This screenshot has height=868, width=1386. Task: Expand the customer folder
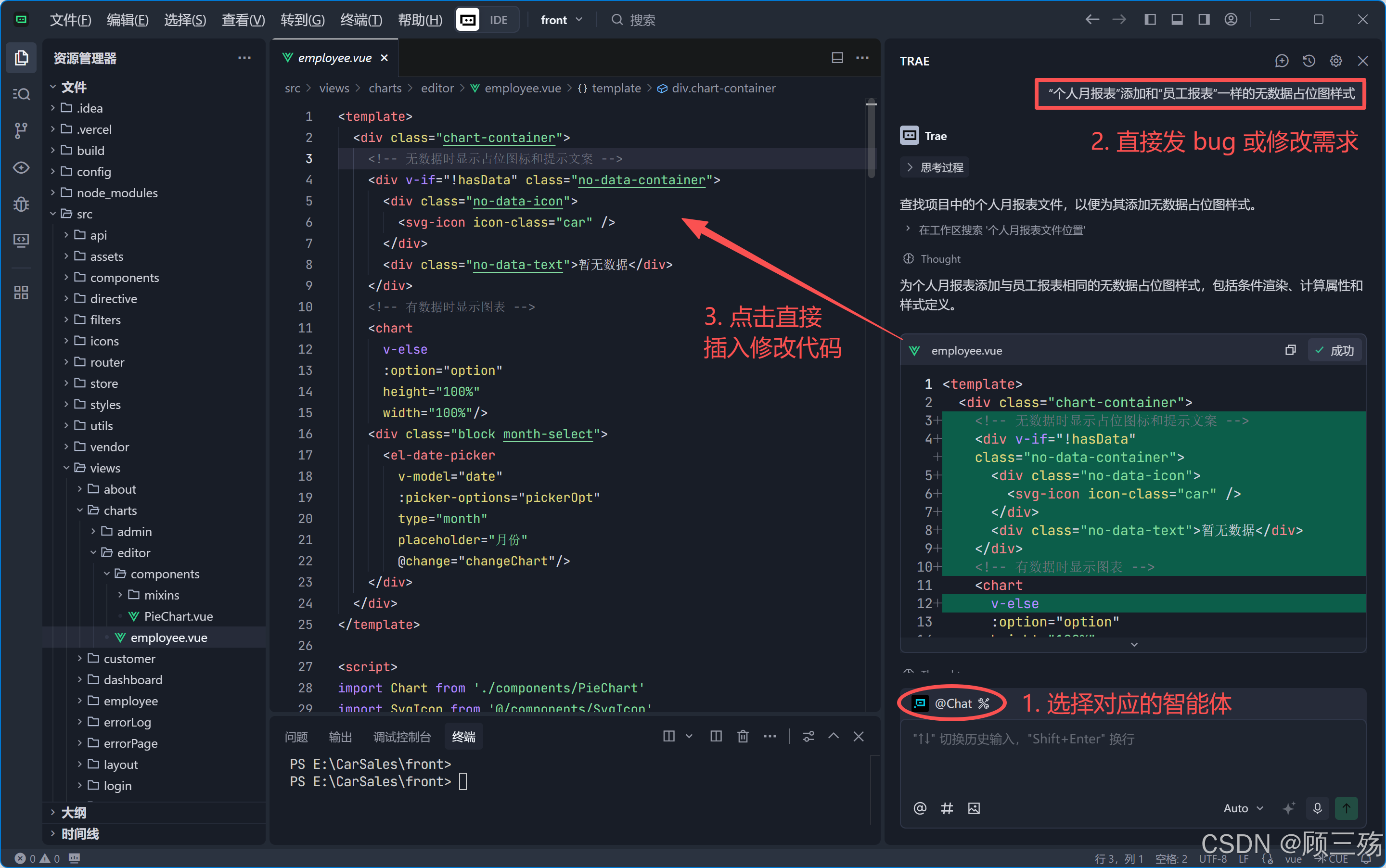[x=128, y=659]
